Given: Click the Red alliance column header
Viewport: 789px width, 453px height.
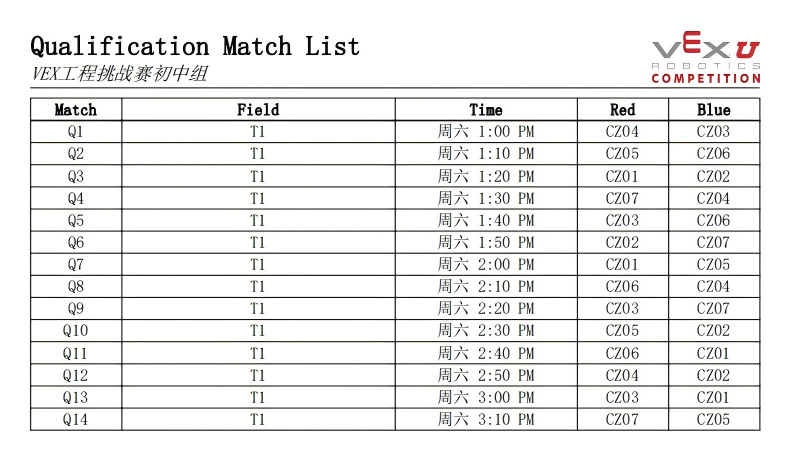Looking at the screenshot, I should click(x=622, y=110).
